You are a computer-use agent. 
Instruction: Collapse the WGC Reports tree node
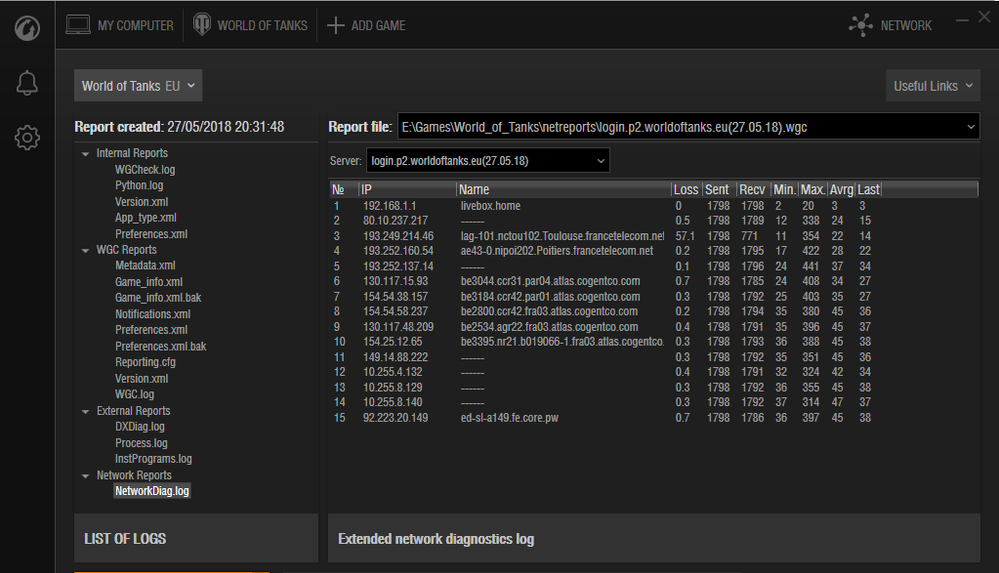point(84,250)
